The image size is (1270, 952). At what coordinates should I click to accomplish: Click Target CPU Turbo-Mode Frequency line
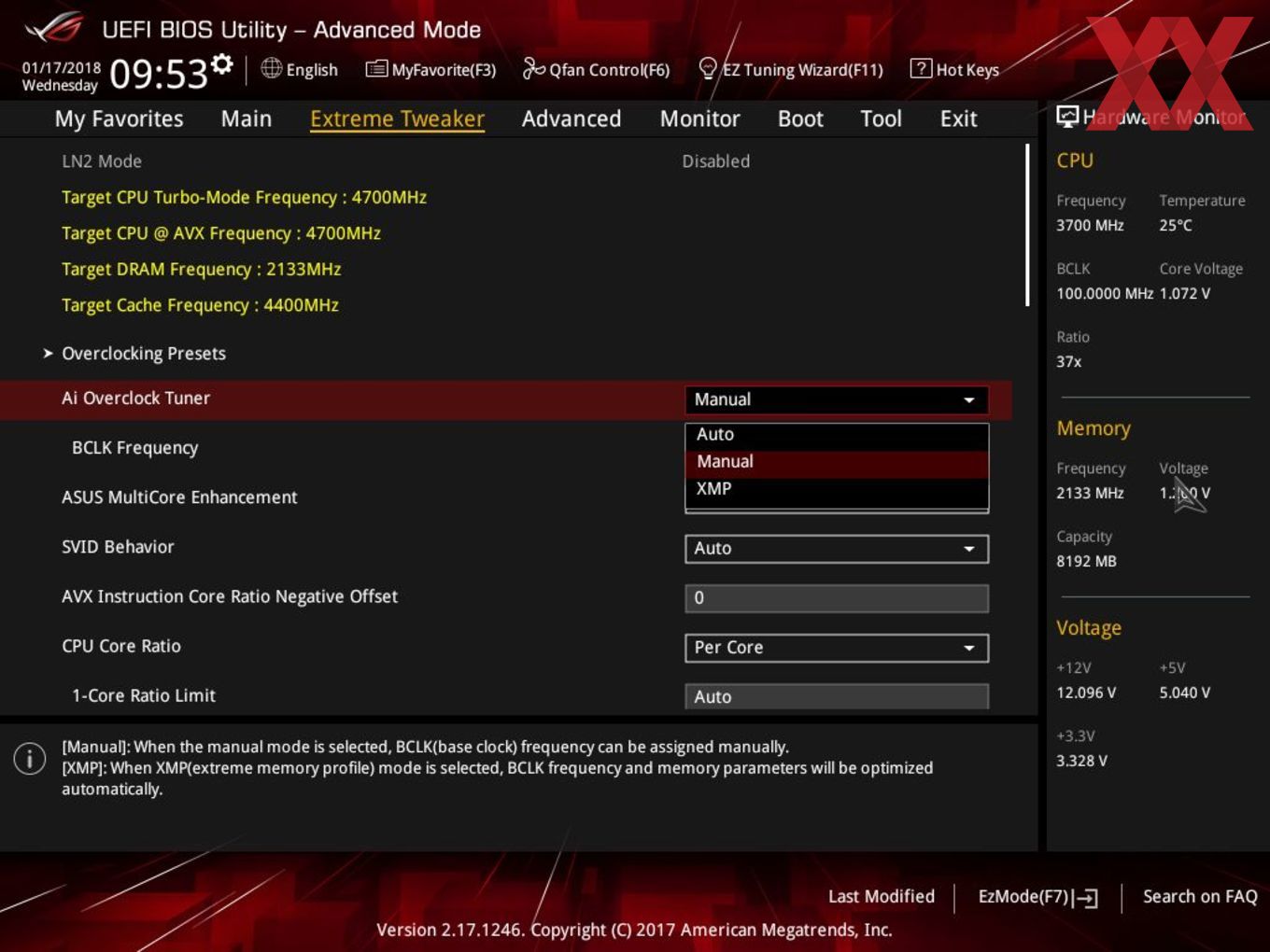pyautogui.click(x=244, y=198)
